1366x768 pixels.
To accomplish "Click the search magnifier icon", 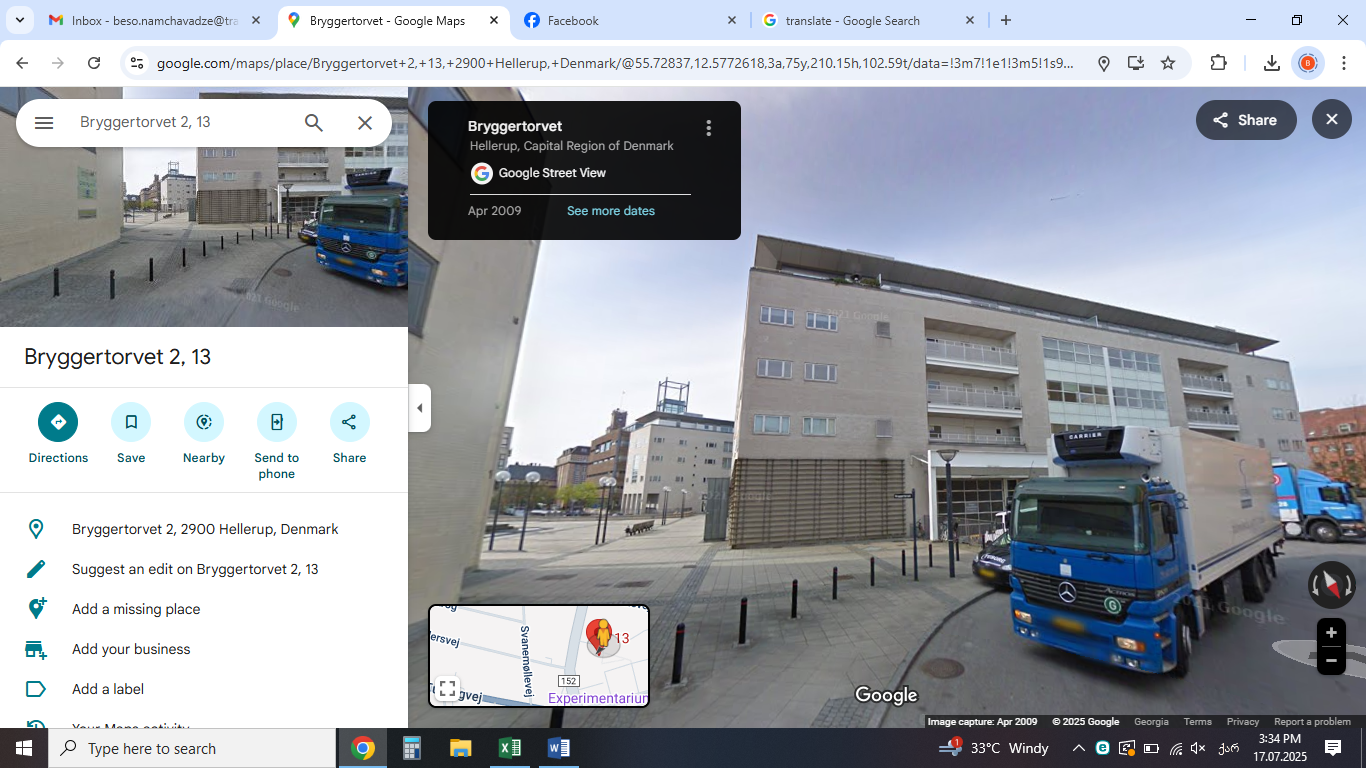I will 314,123.
